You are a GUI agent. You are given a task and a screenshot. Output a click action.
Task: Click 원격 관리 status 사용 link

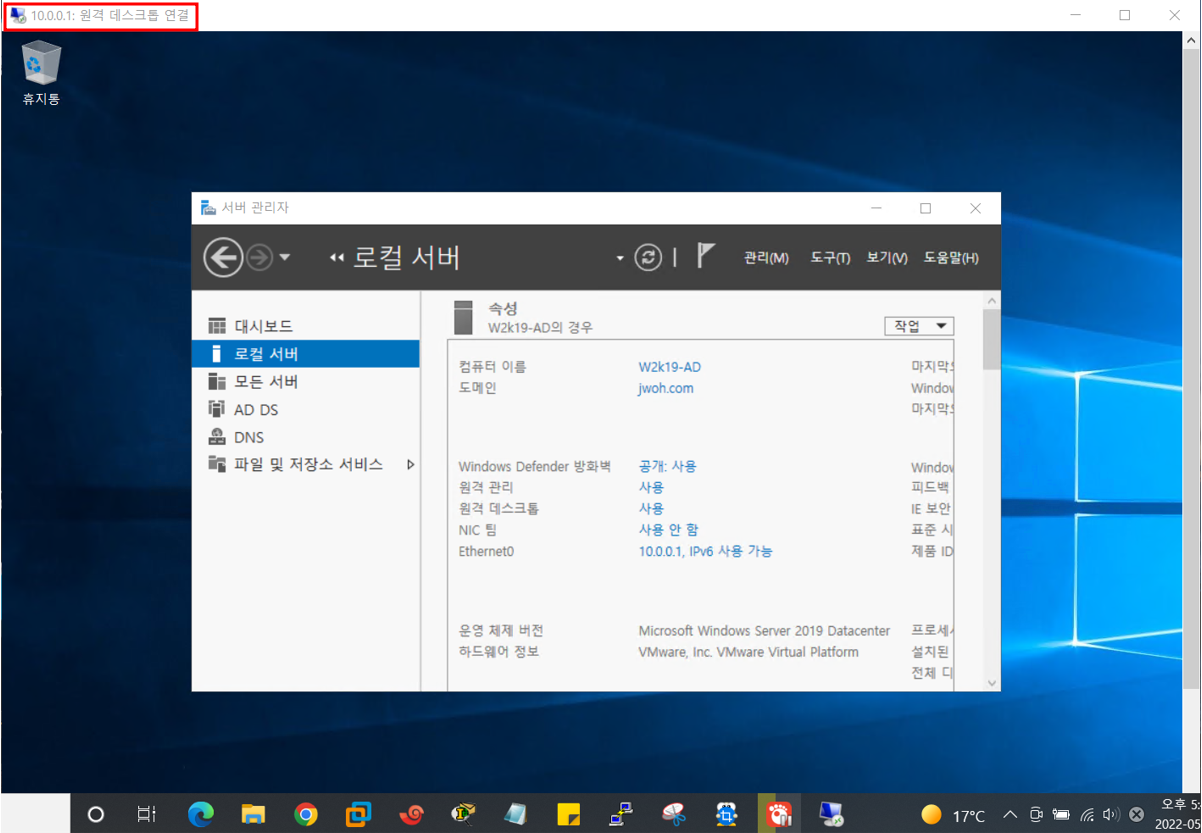[x=651, y=487]
